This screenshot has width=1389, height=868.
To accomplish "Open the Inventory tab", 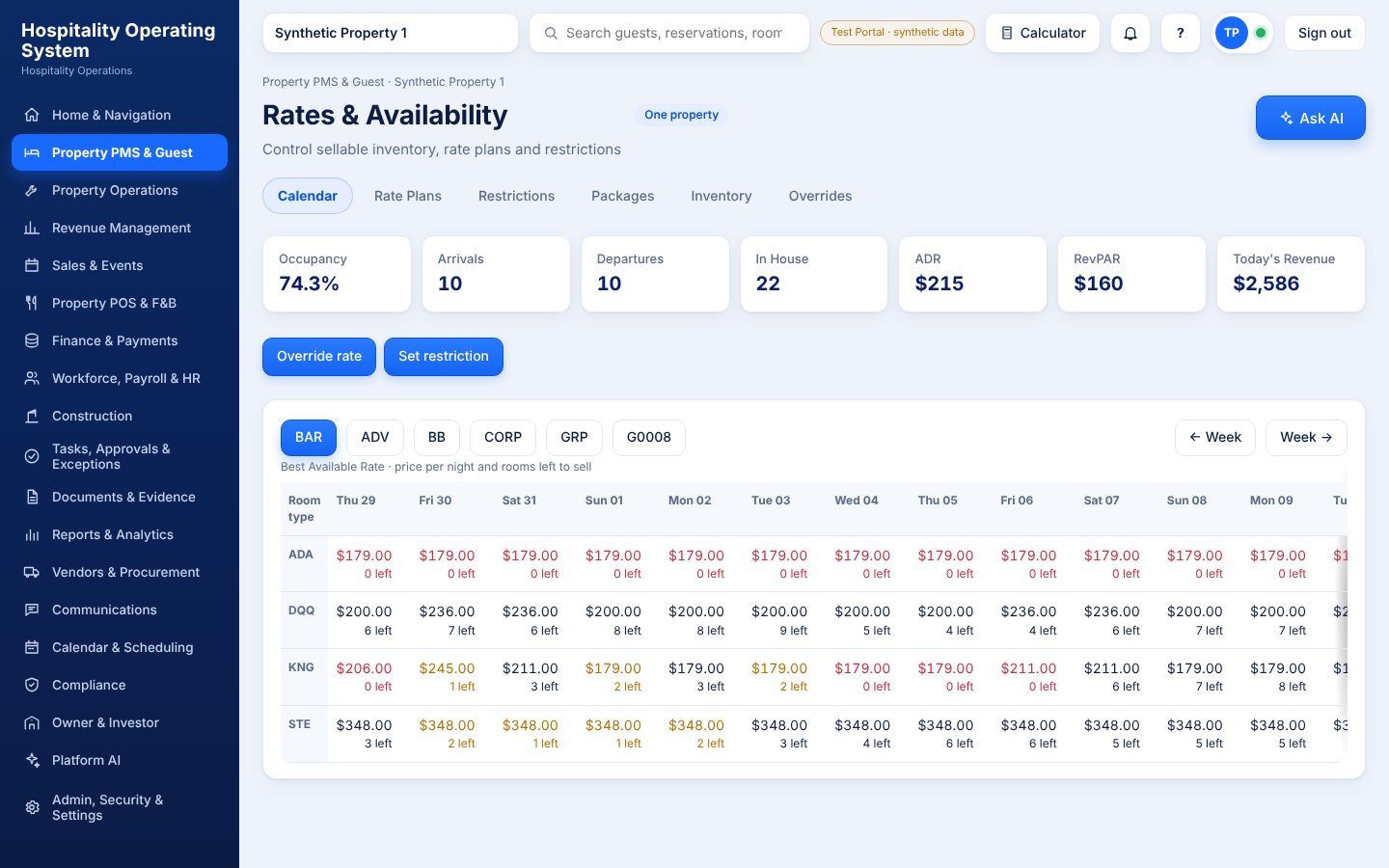I will click(x=722, y=196).
